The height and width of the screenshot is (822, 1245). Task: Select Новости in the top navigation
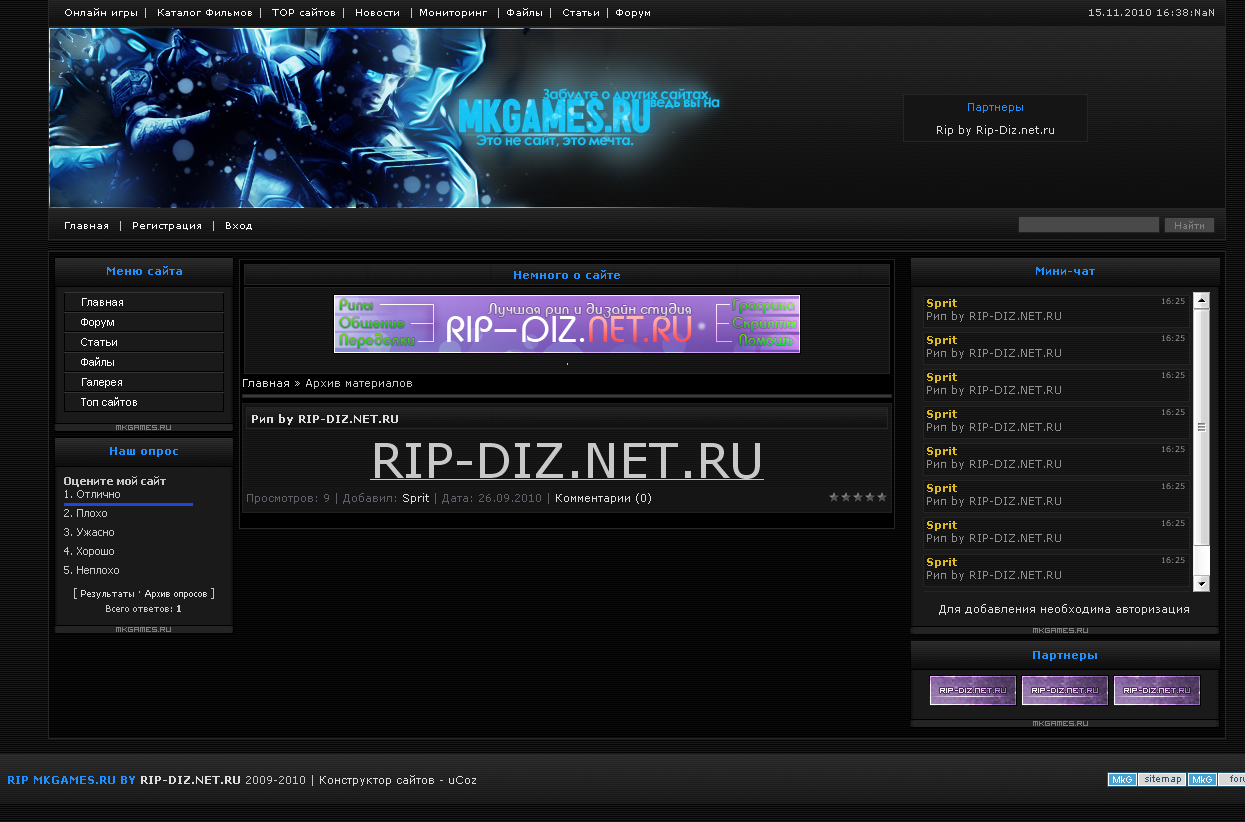(377, 13)
